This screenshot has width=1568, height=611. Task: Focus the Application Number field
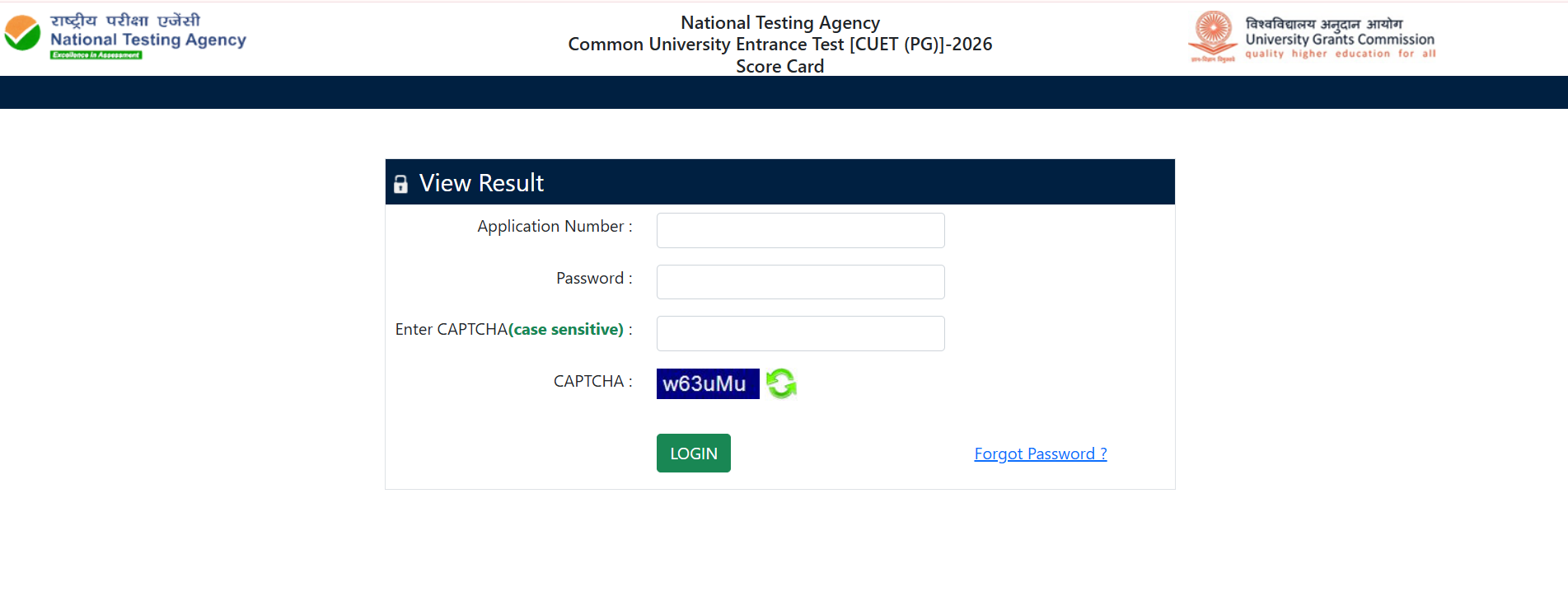[x=800, y=230]
